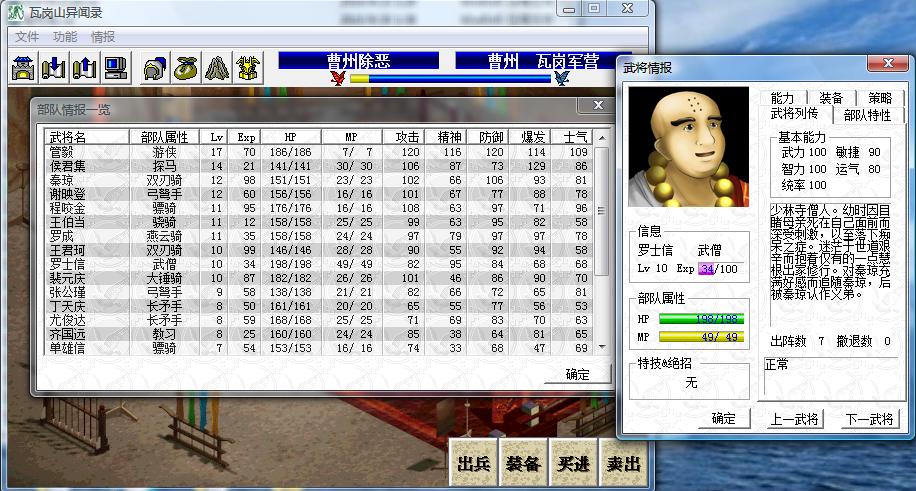Open the 情报 menu
Viewport: 916px width, 491px height.
[103, 36]
